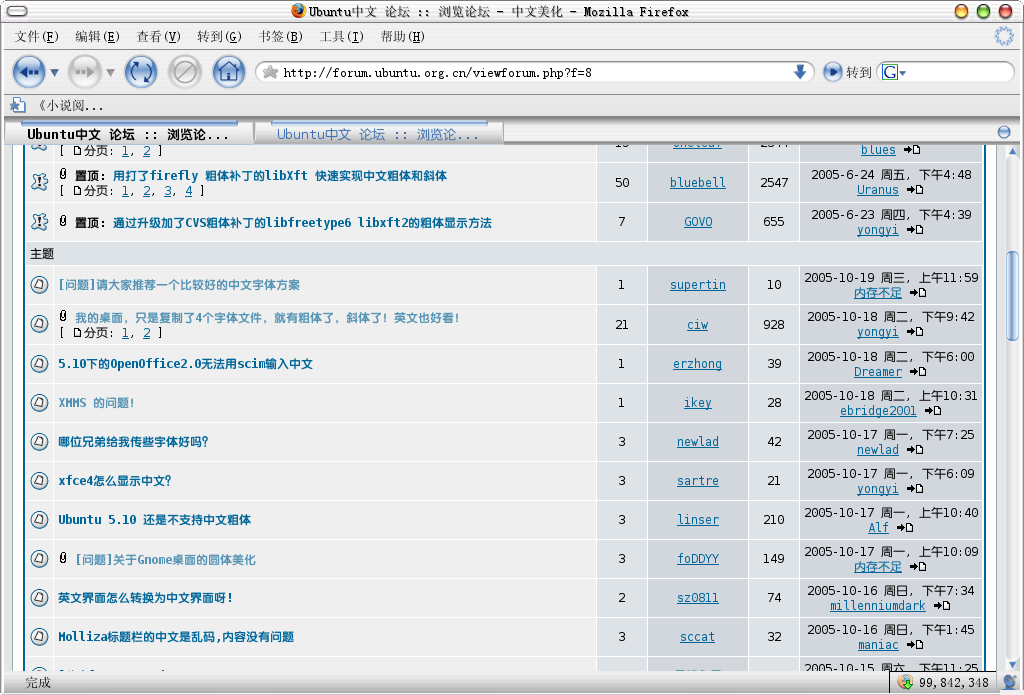Switch to the second Ubuntu中文 论坛 tab

(379, 133)
